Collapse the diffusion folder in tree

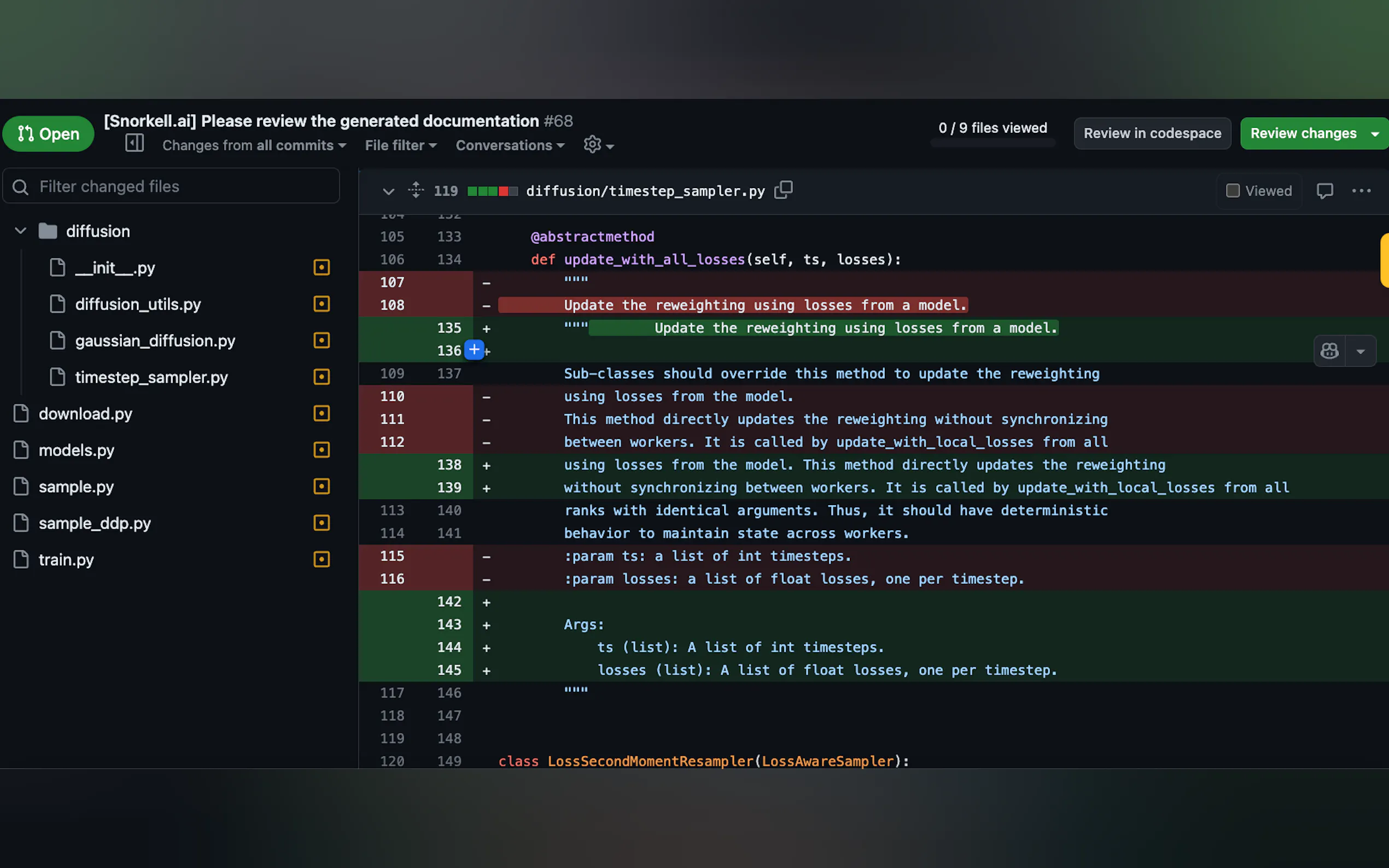[x=21, y=231]
